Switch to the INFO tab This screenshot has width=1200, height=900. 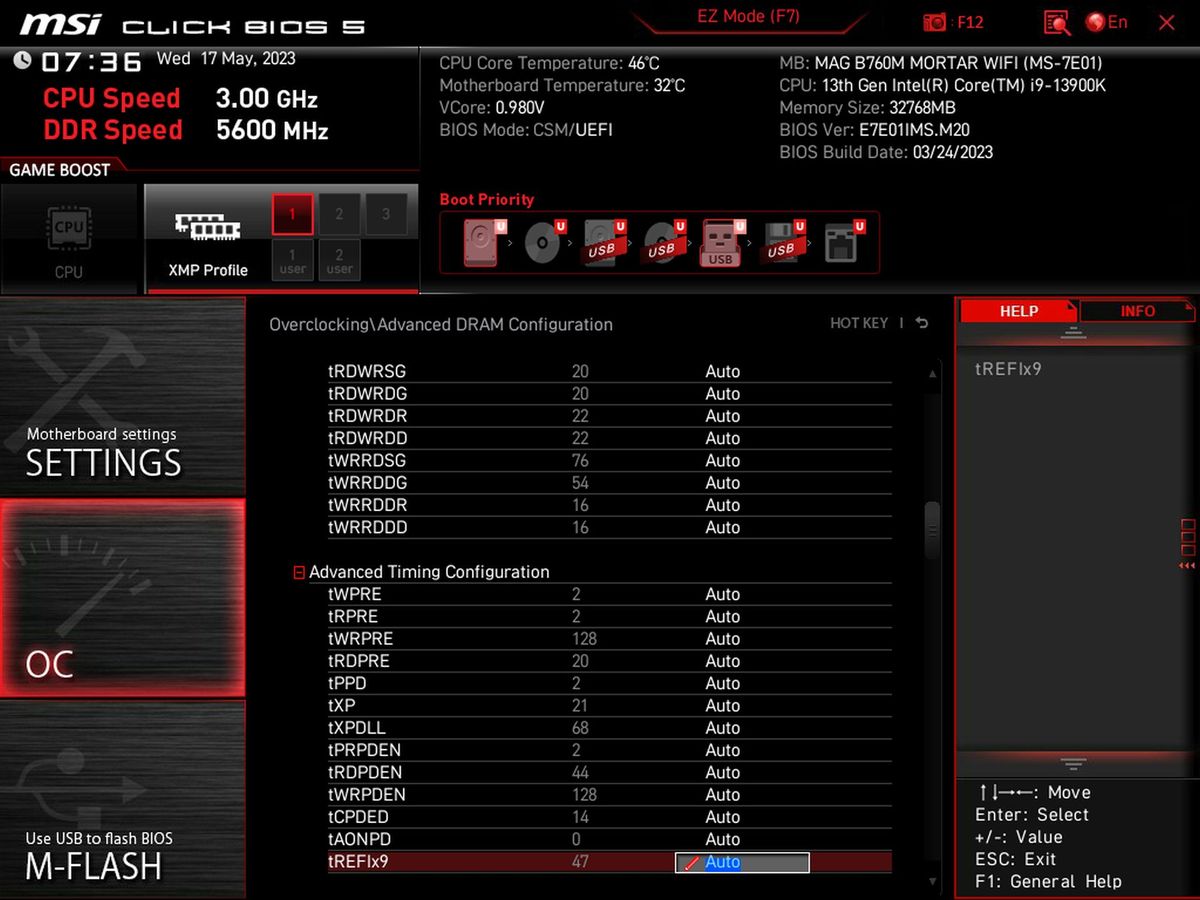pos(1137,311)
